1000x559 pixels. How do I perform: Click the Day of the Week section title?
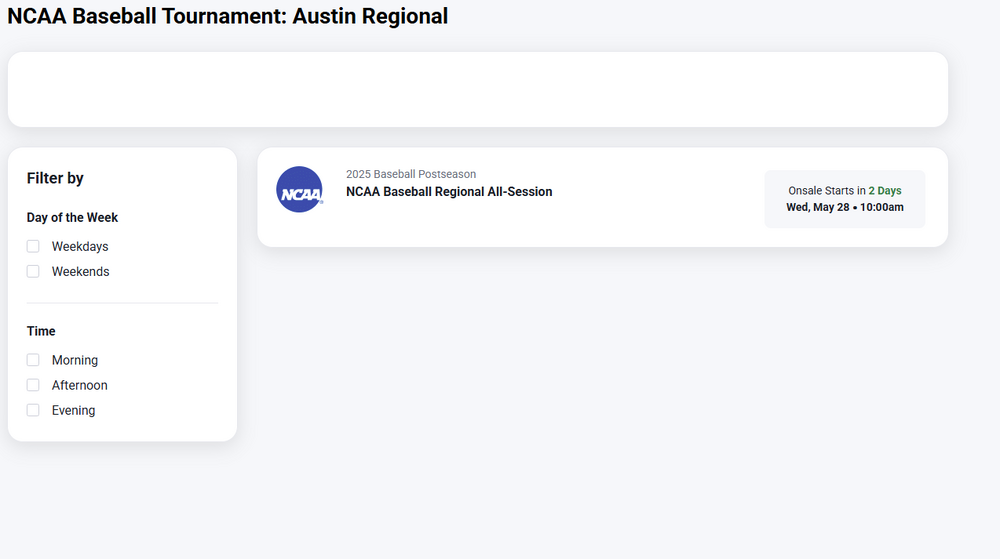pyautogui.click(x=72, y=217)
